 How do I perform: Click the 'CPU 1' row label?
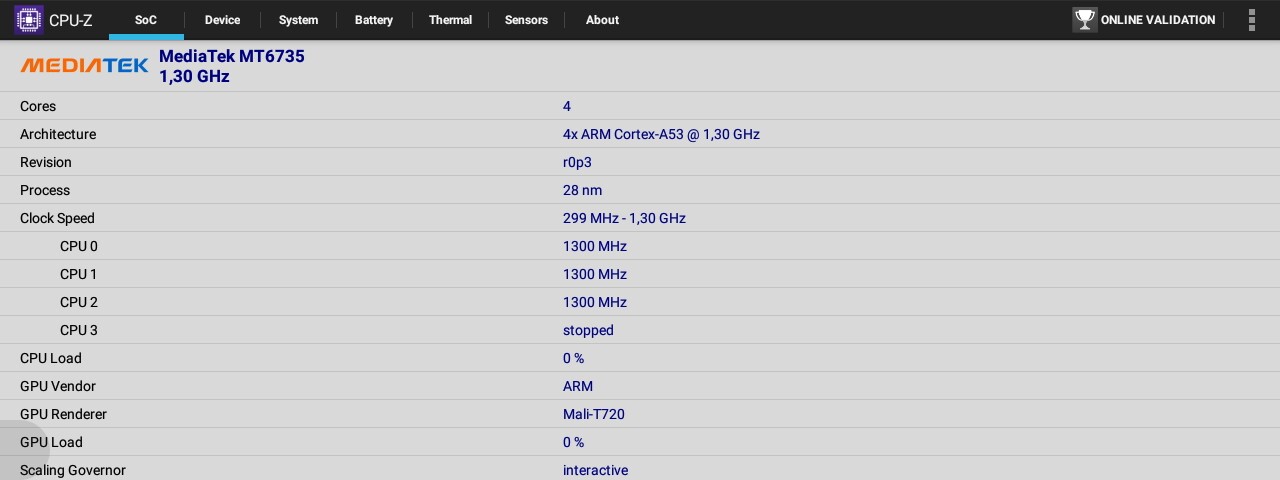point(79,274)
